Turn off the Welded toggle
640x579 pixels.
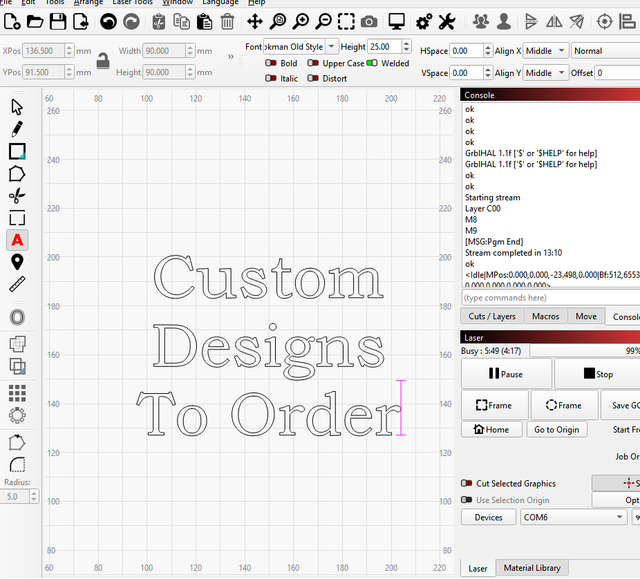[x=373, y=64]
